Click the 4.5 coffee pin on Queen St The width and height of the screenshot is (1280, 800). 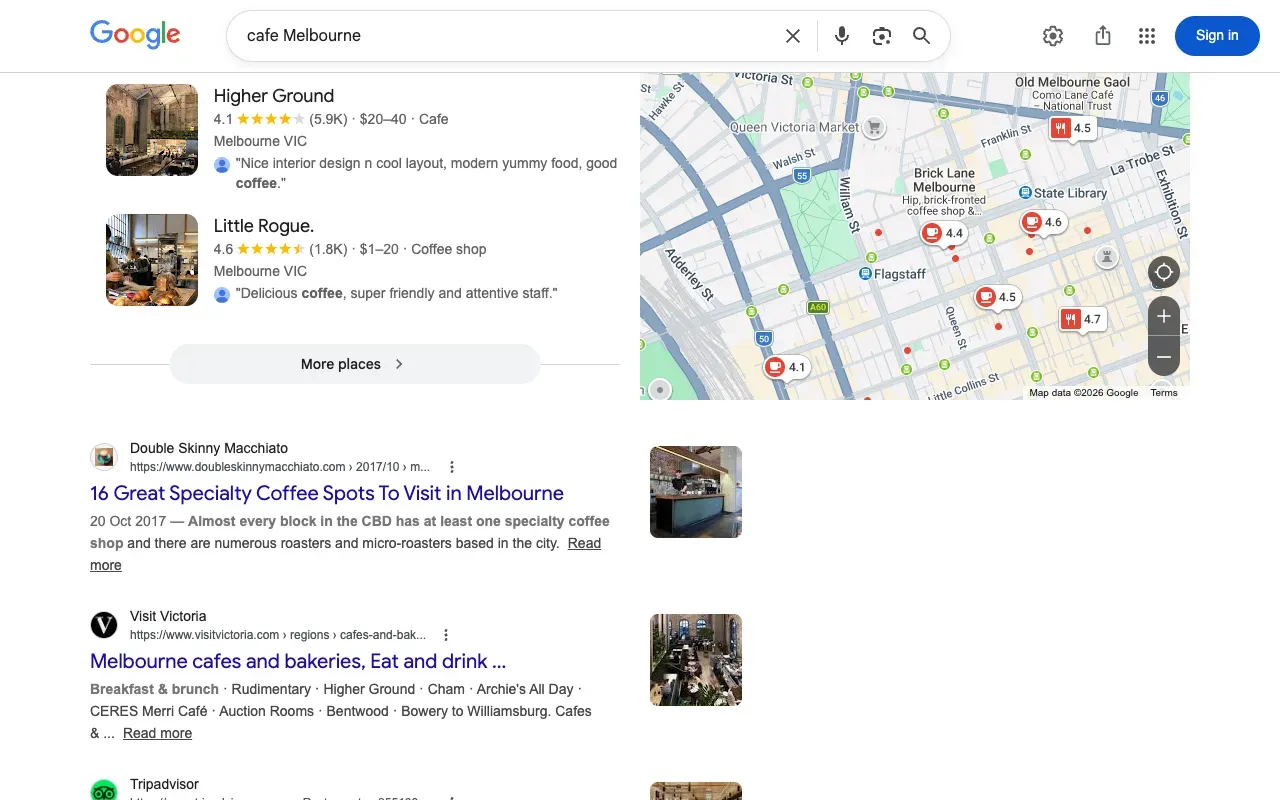pos(996,297)
